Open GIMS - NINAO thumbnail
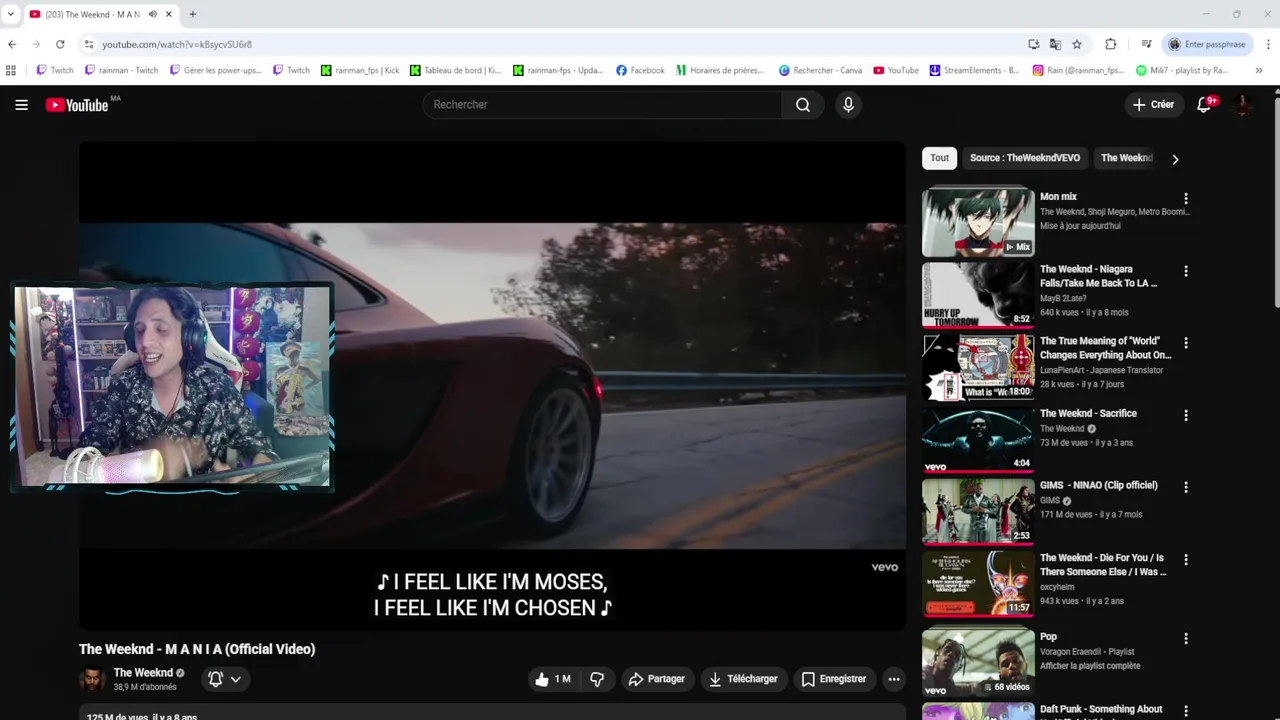 pyautogui.click(x=978, y=511)
